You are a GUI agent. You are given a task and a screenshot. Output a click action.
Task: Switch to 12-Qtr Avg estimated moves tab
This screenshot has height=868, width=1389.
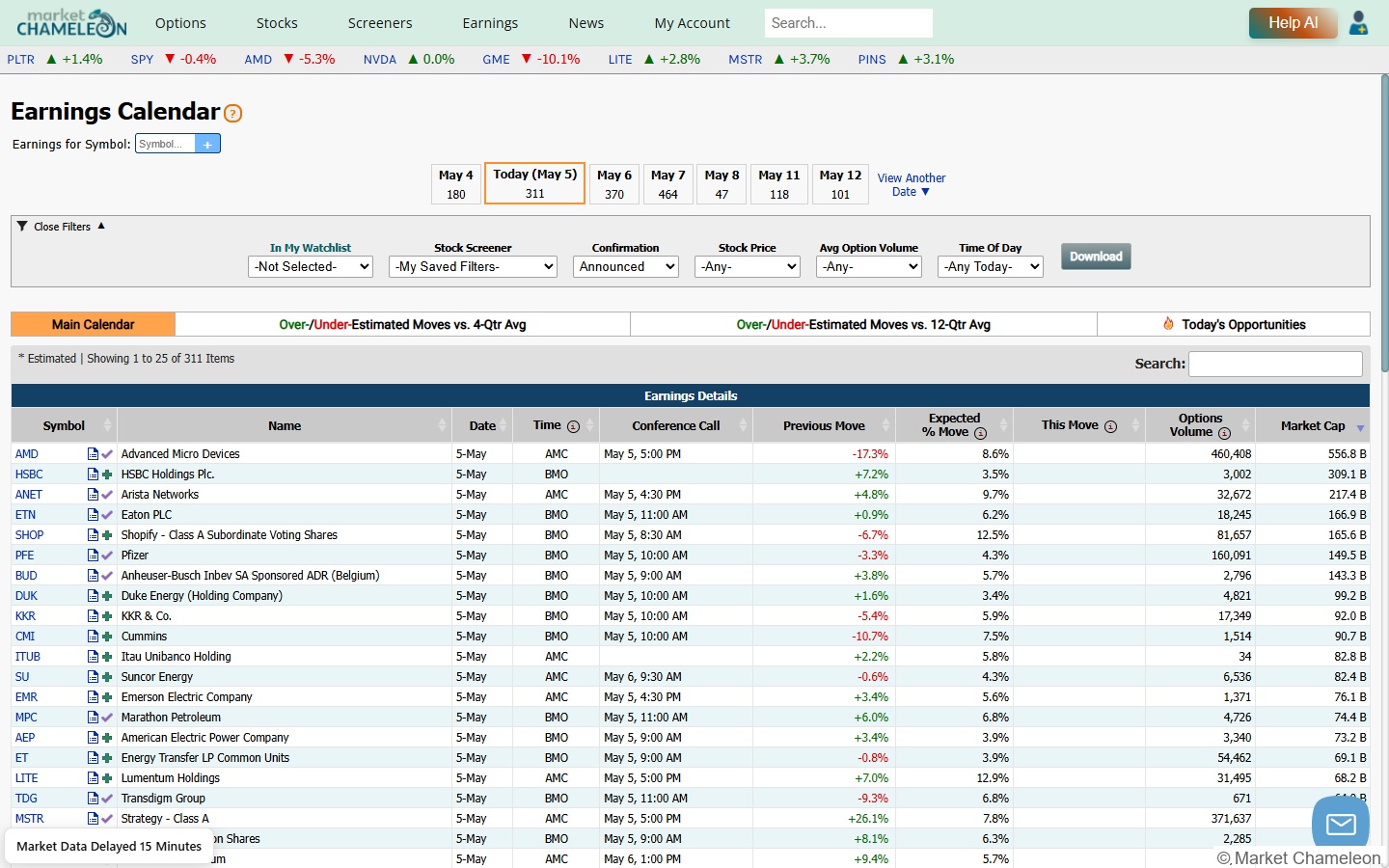click(x=863, y=324)
